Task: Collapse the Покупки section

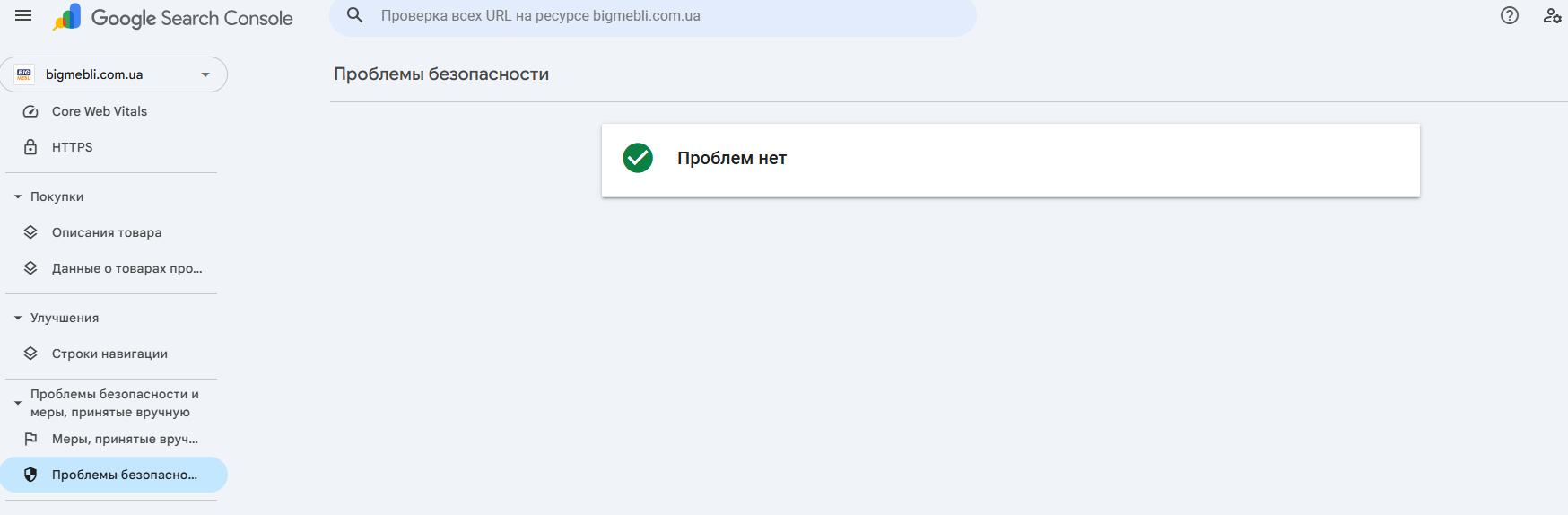Action: point(18,196)
